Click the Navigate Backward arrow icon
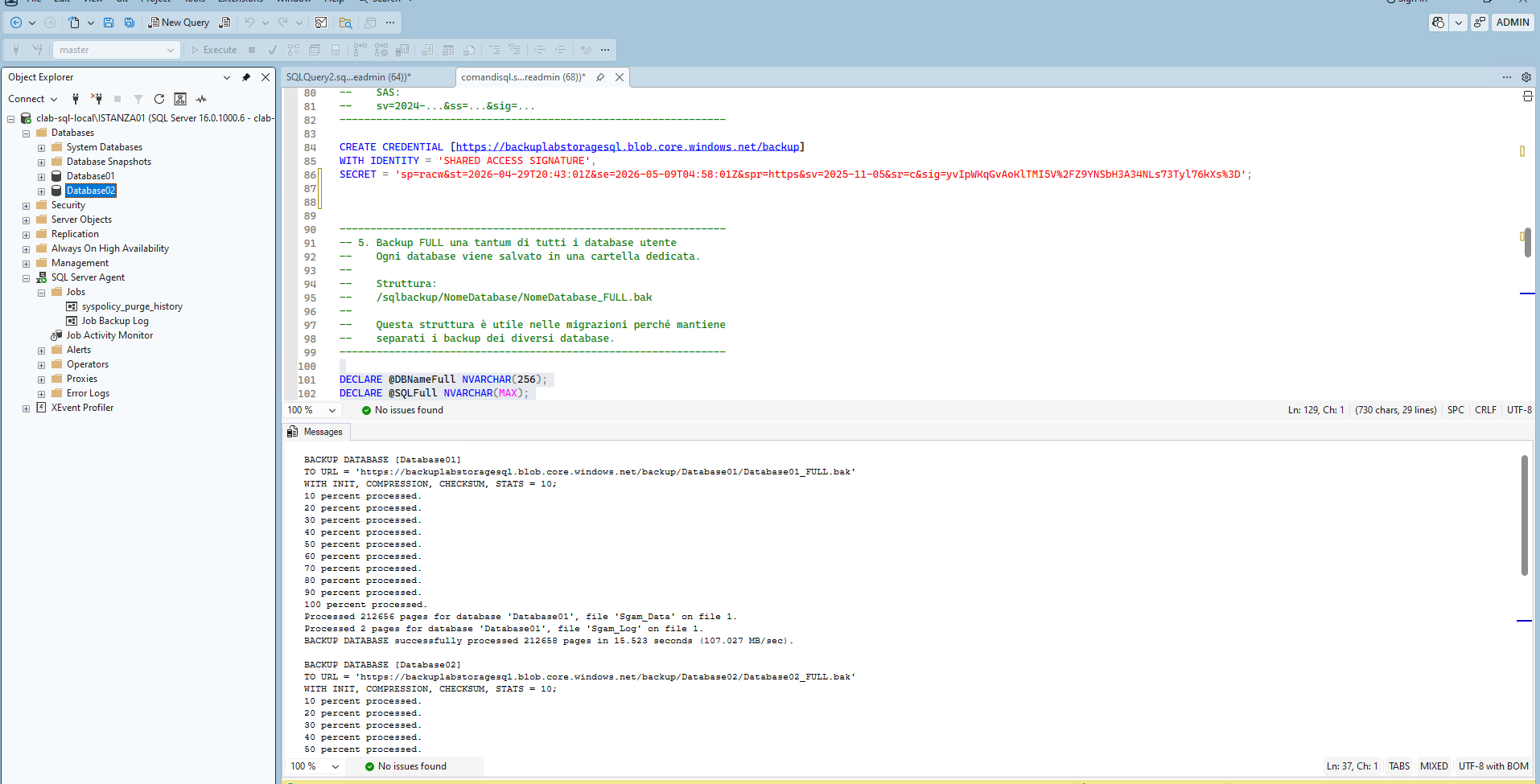Image resolution: width=1540 pixels, height=784 pixels. pos(16,23)
